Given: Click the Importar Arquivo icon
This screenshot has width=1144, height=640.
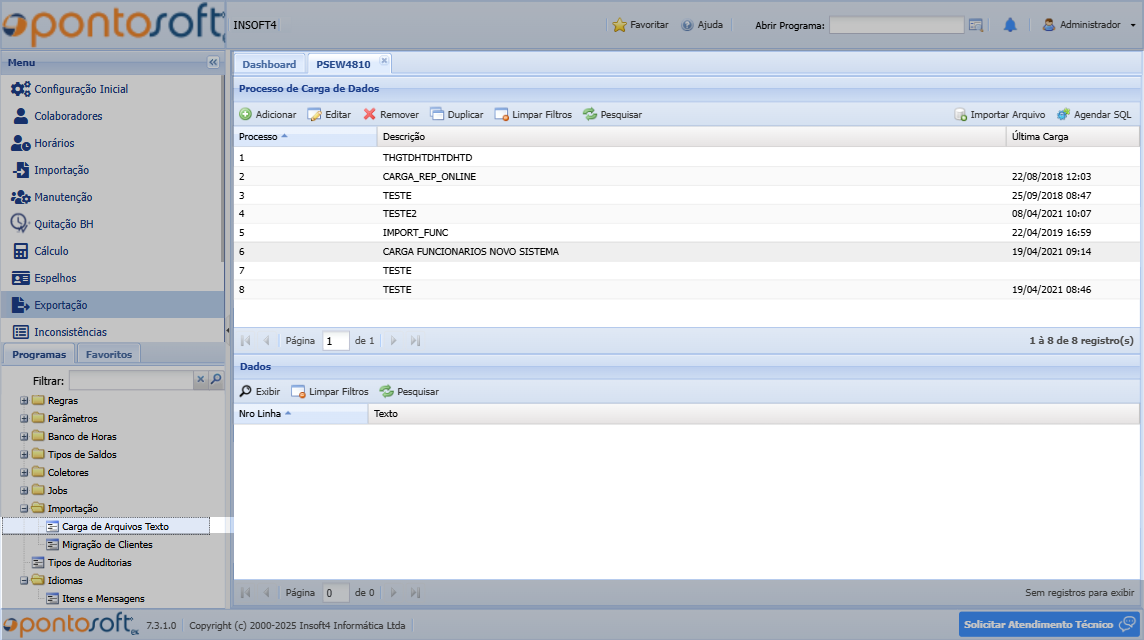Looking at the screenshot, I should coord(960,115).
